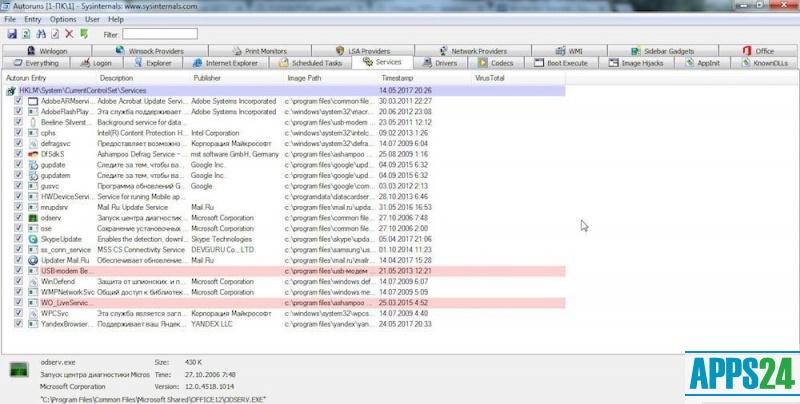The width and height of the screenshot is (800, 404).
Task: Open the User menu
Action: point(92,19)
